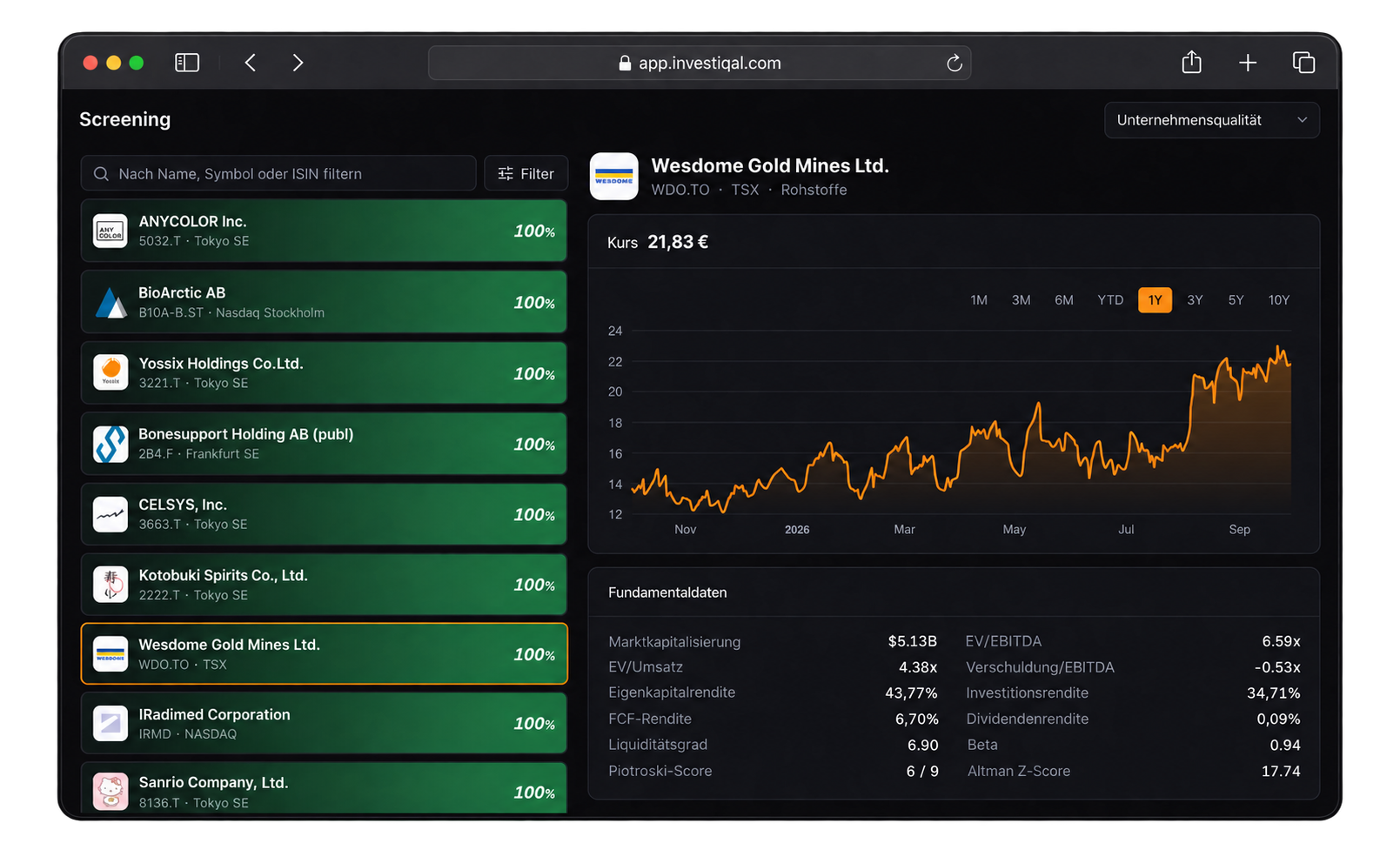This screenshot has height=850, width=1400.
Task: Click the Sanrio Company logo icon
Action: [x=111, y=792]
